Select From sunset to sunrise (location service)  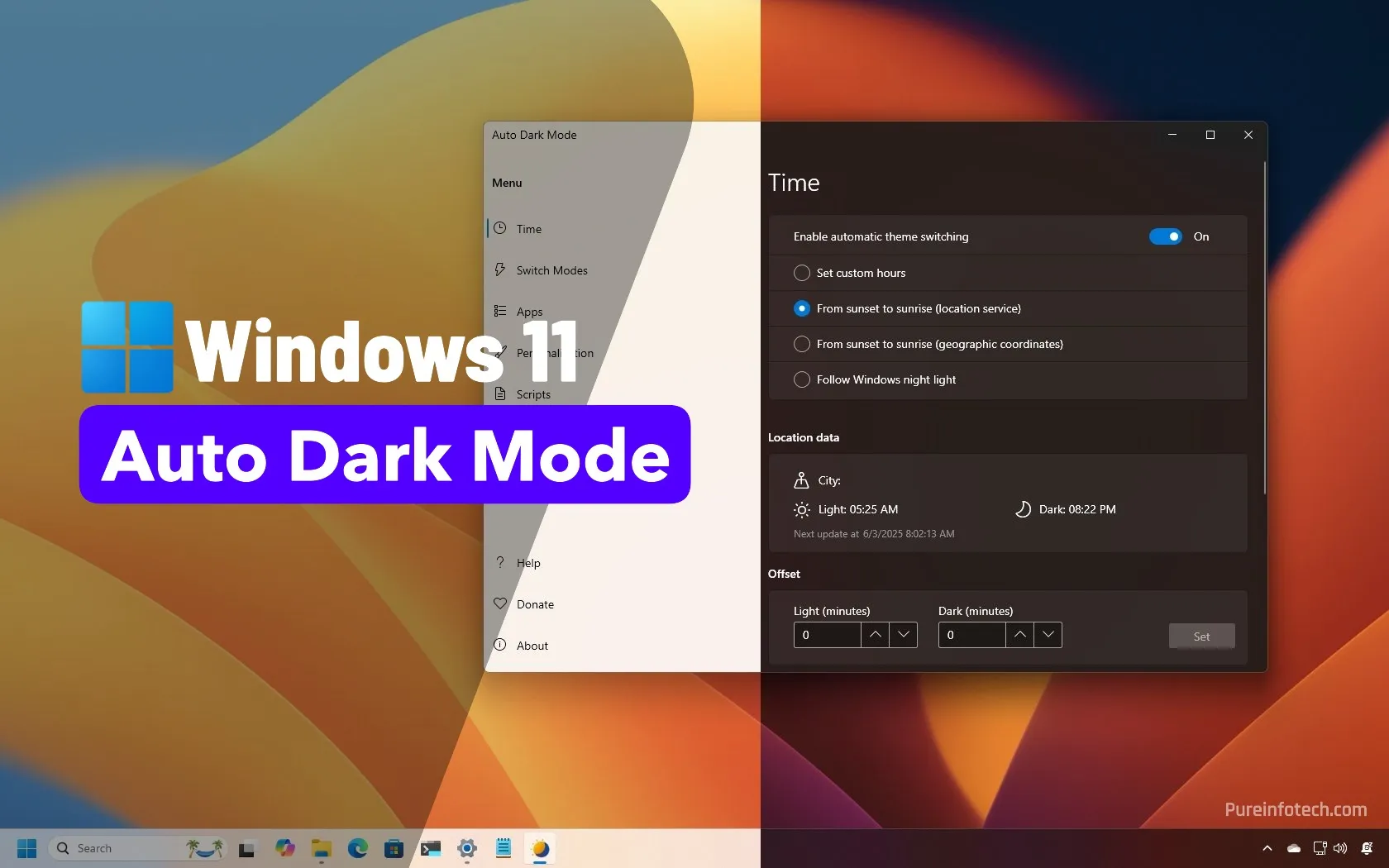click(907, 308)
